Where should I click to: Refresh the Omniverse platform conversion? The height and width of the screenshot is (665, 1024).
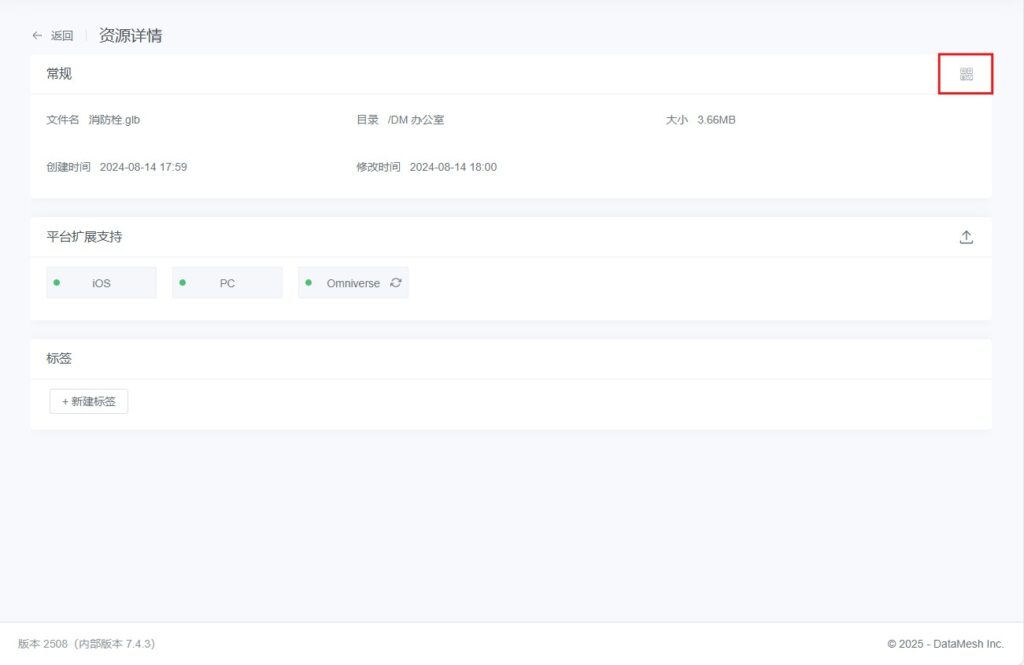click(396, 283)
